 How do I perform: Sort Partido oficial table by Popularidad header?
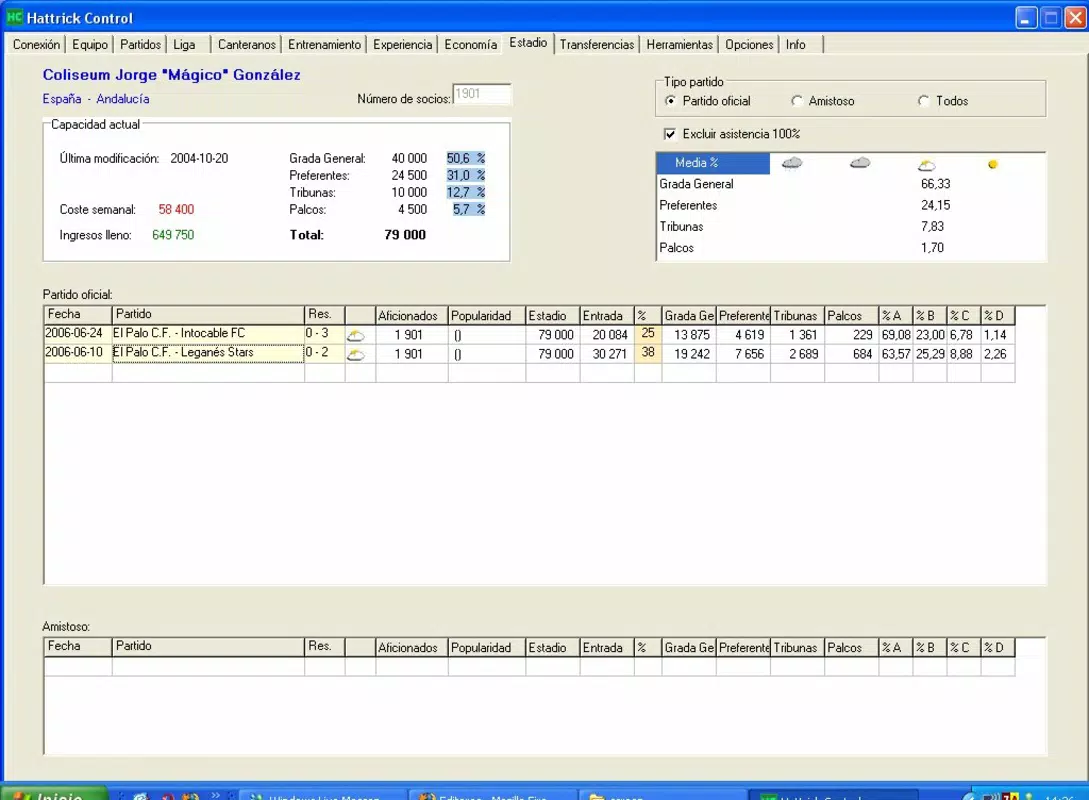[487, 316]
